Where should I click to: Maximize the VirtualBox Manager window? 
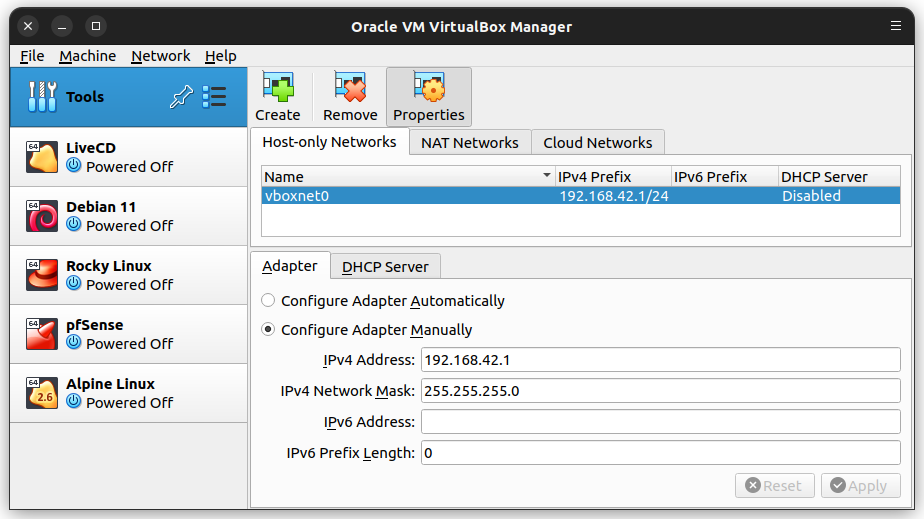tap(95, 26)
